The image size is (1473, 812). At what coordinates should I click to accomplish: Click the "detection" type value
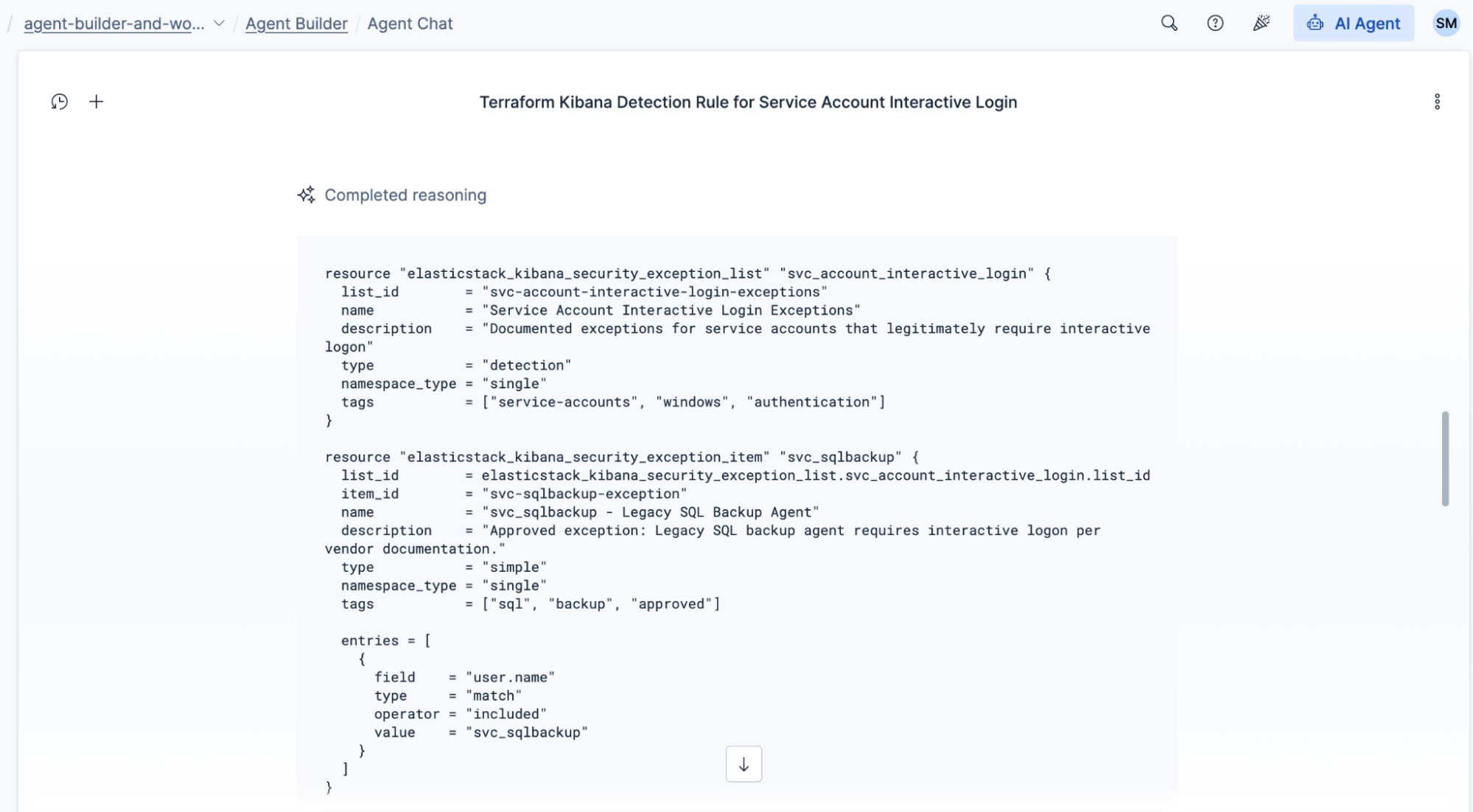[526, 365]
